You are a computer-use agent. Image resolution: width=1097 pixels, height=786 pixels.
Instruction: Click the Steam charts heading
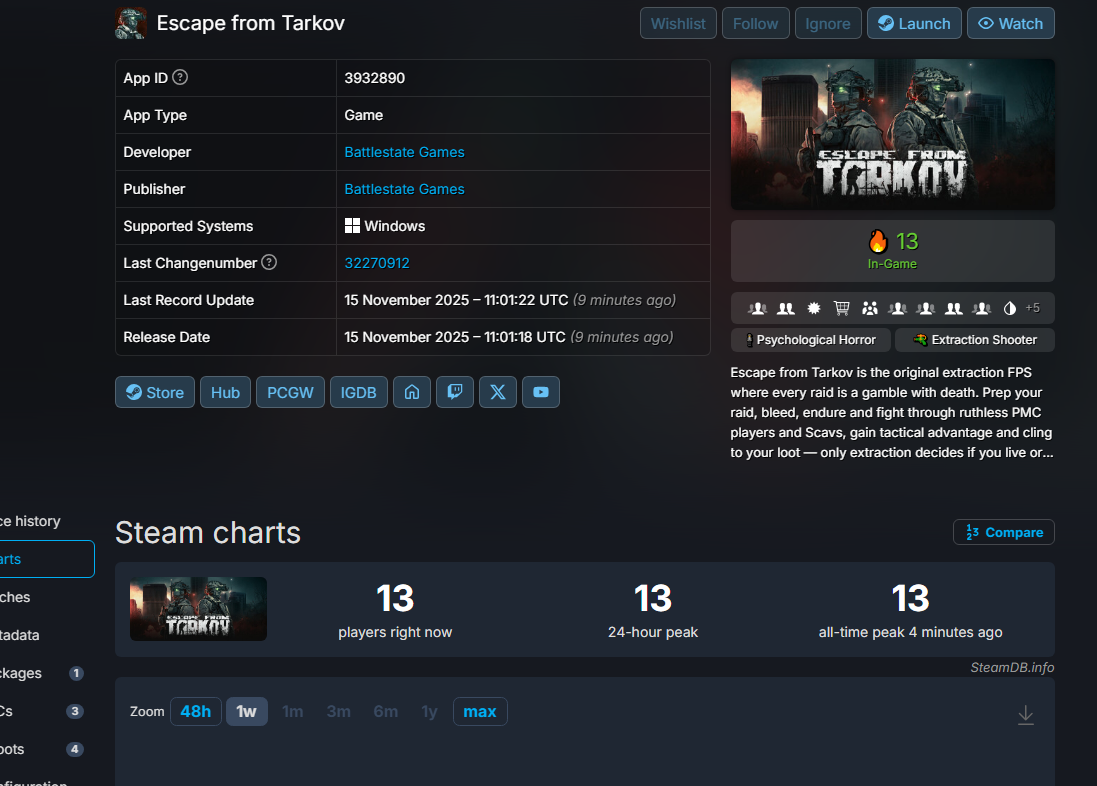pyautogui.click(x=208, y=533)
